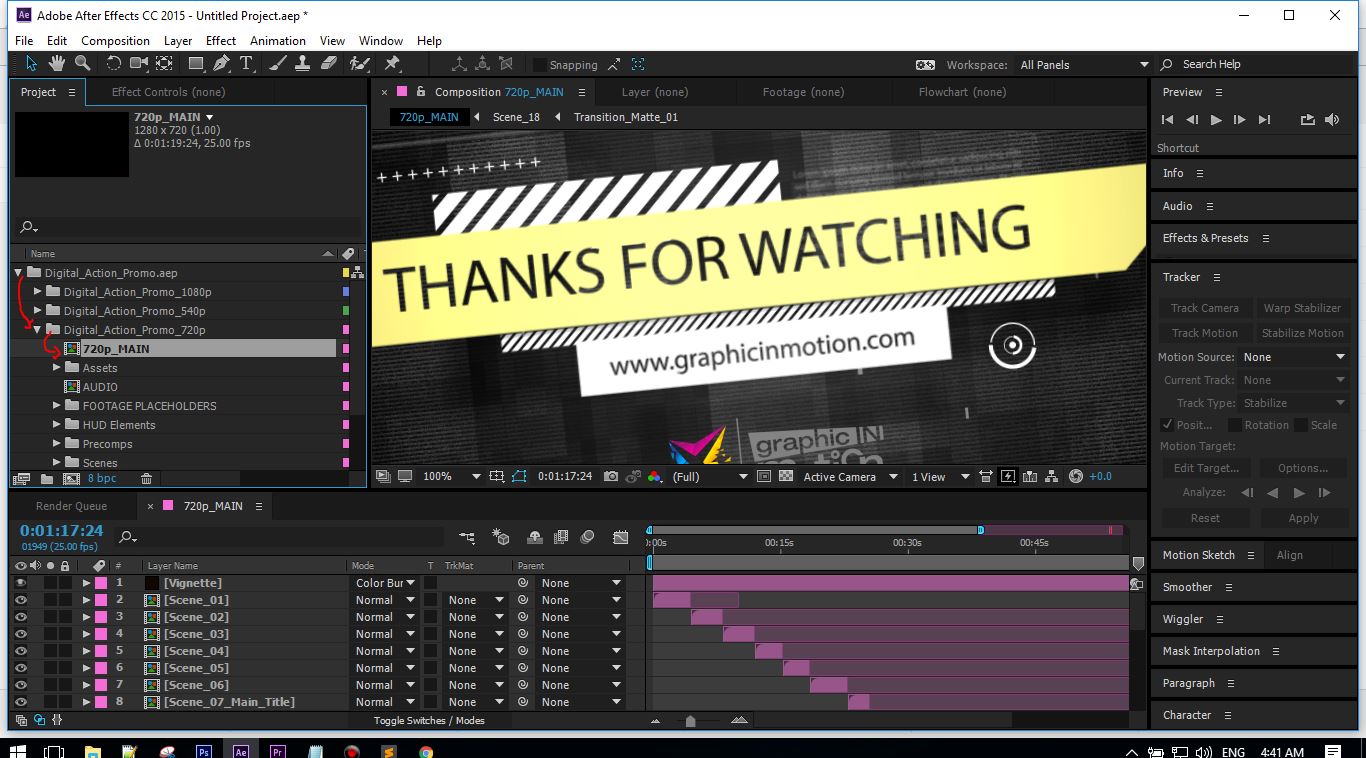This screenshot has height=758, width=1366.
Task: Click the Reset Exposure icon
Action: pyautogui.click(x=1075, y=477)
